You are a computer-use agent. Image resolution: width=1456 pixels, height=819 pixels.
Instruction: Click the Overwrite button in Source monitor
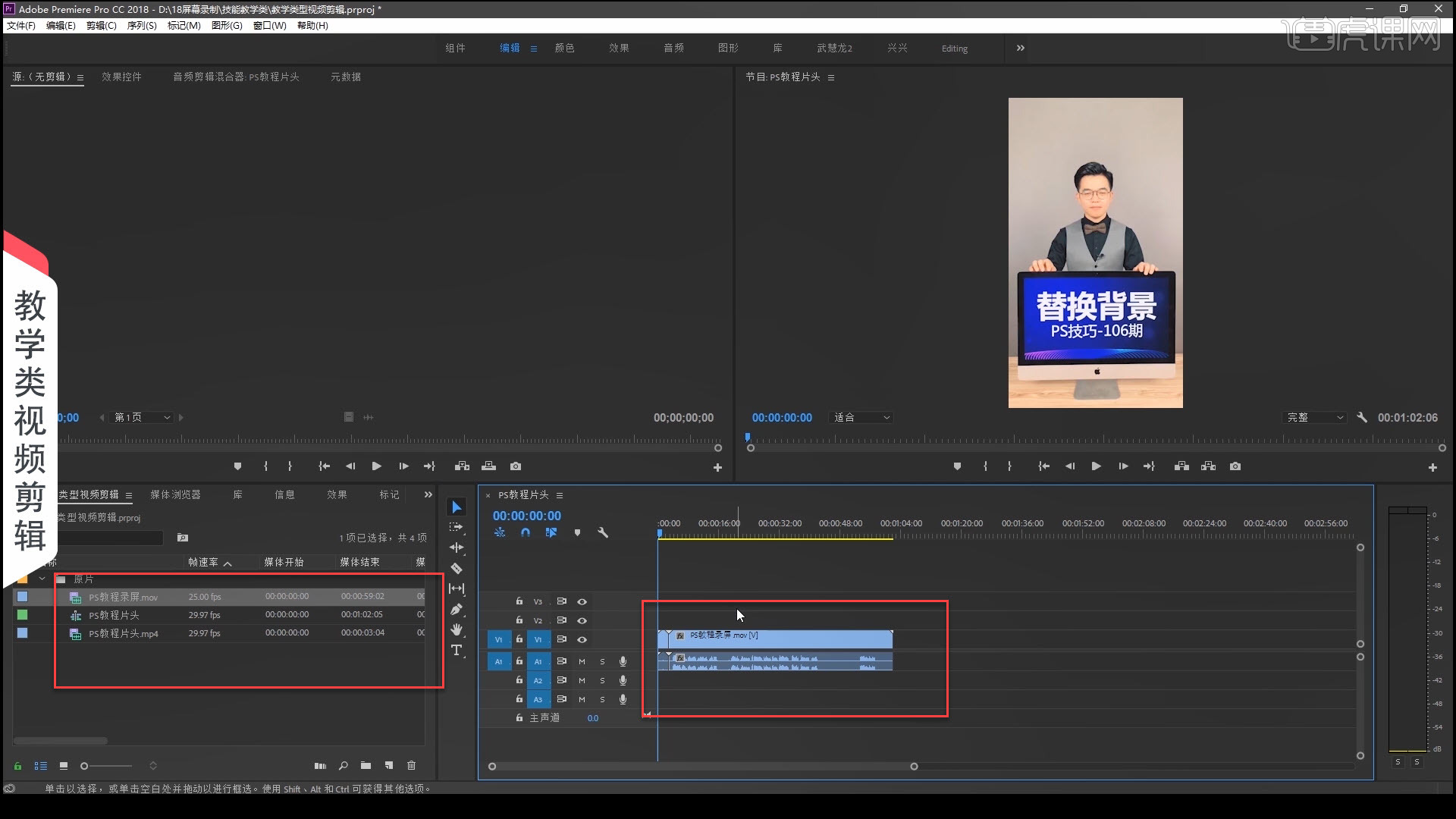[489, 466]
